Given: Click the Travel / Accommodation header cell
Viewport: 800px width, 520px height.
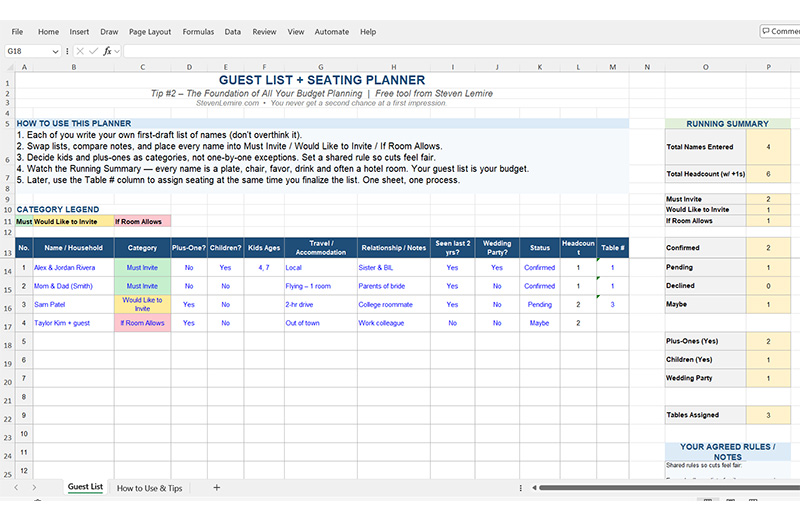Looking at the screenshot, I should point(321,247).
